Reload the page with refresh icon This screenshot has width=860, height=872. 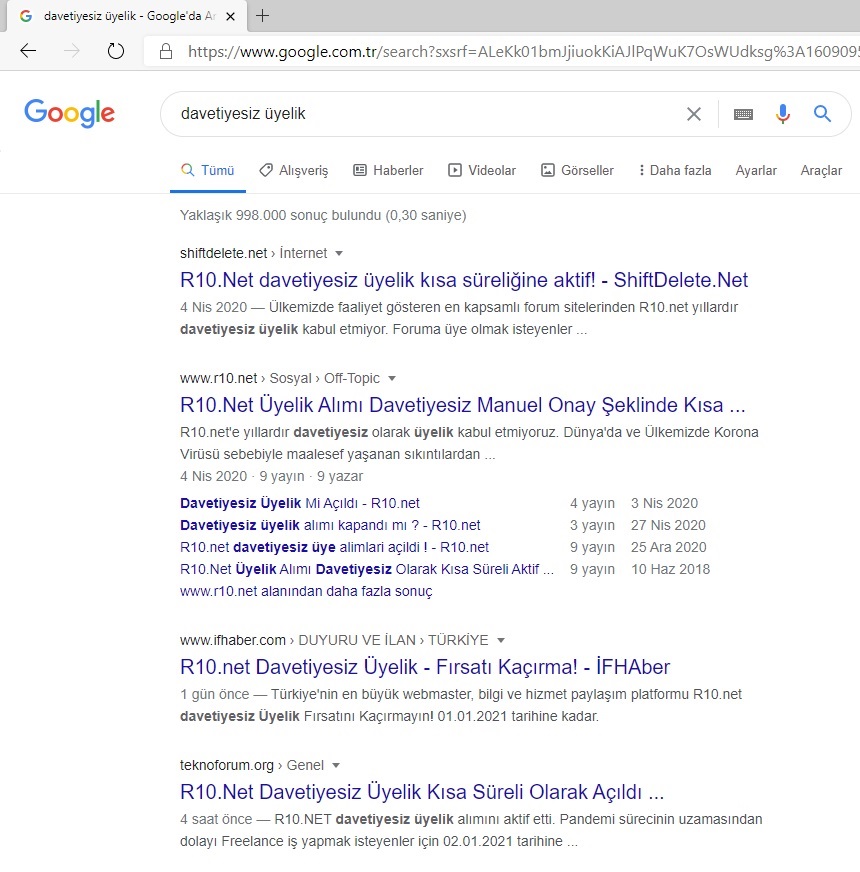[116, 51]
